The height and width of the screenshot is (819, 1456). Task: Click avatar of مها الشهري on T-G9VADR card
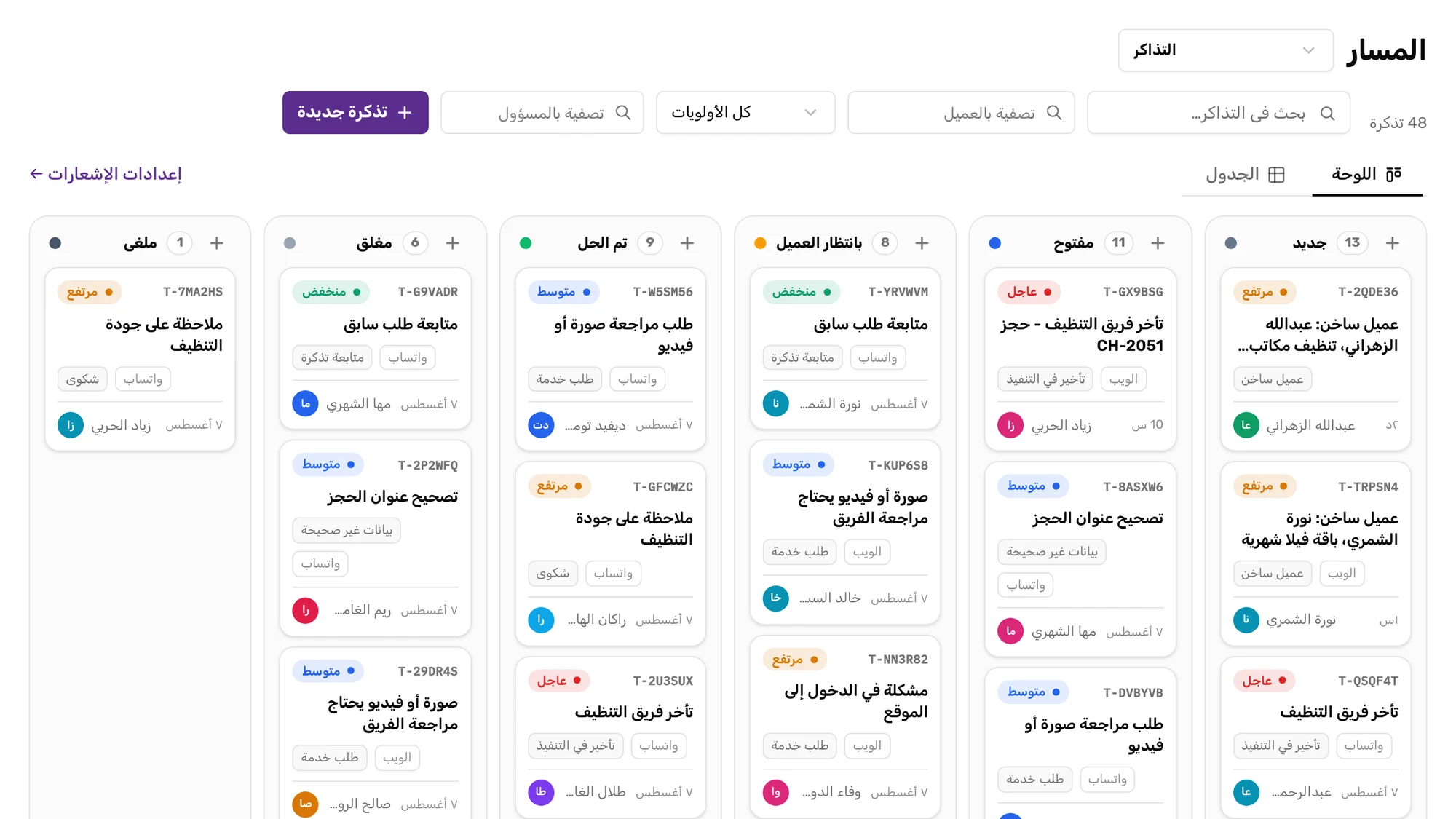pos(305,403)
